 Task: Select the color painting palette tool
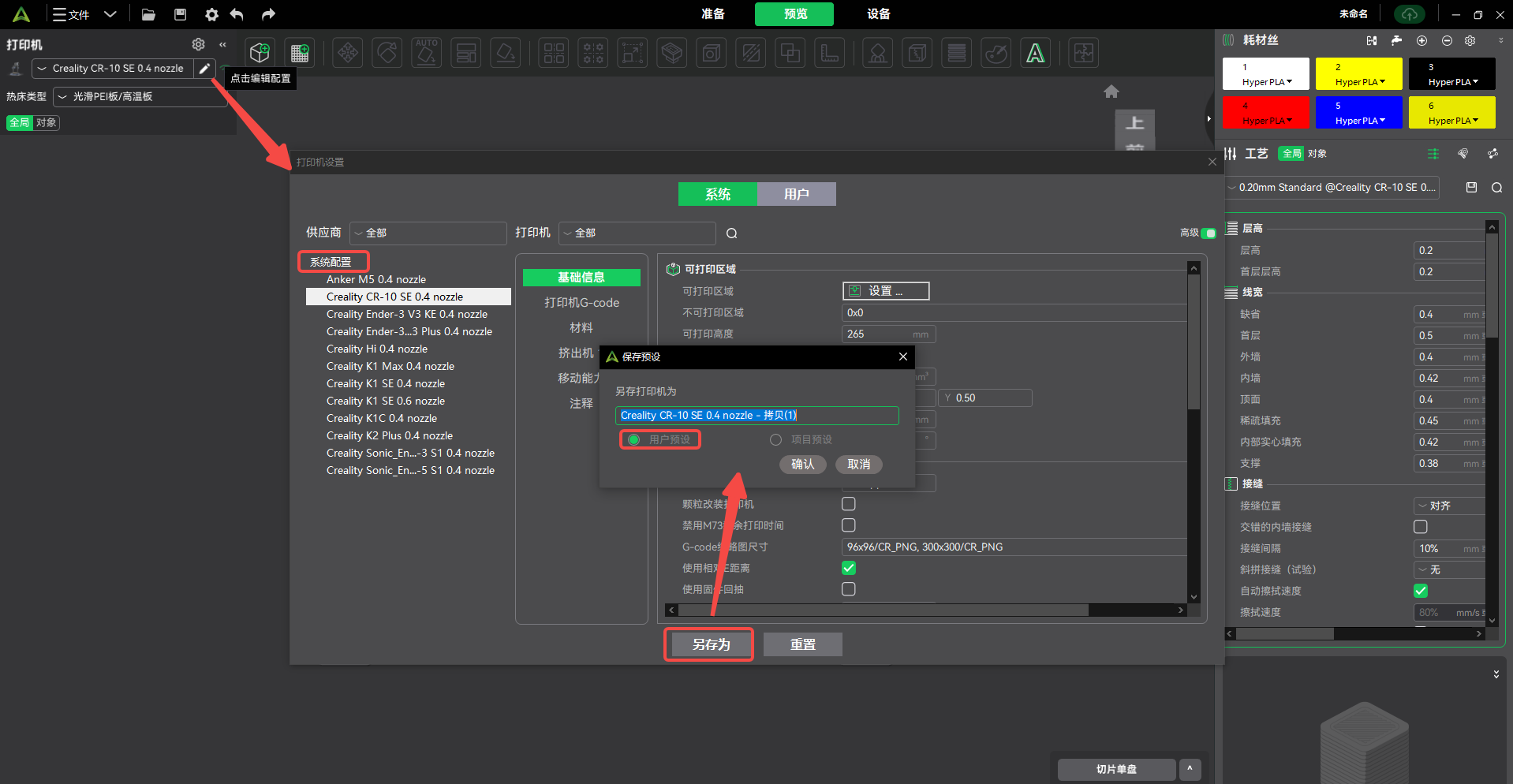click(x=996, y=53)
